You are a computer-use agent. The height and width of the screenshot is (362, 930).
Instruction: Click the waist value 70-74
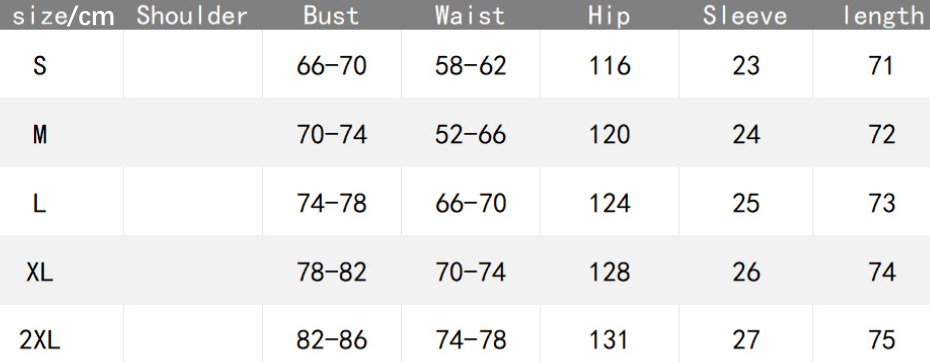[470, 272]
